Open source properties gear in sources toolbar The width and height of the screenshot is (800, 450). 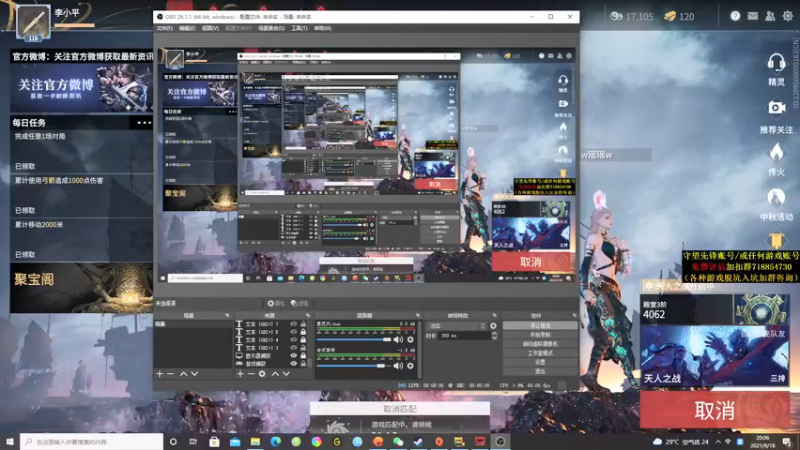click(262, 374)
